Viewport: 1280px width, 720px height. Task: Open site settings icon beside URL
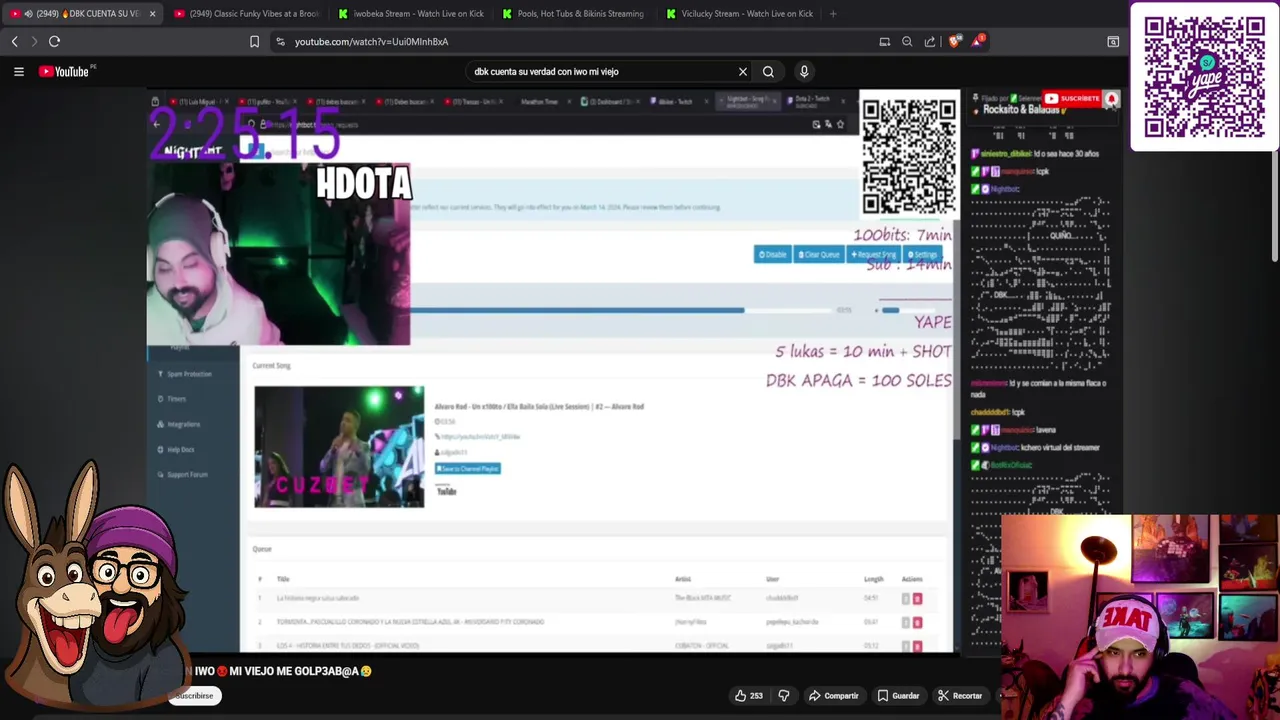point(280,41)
